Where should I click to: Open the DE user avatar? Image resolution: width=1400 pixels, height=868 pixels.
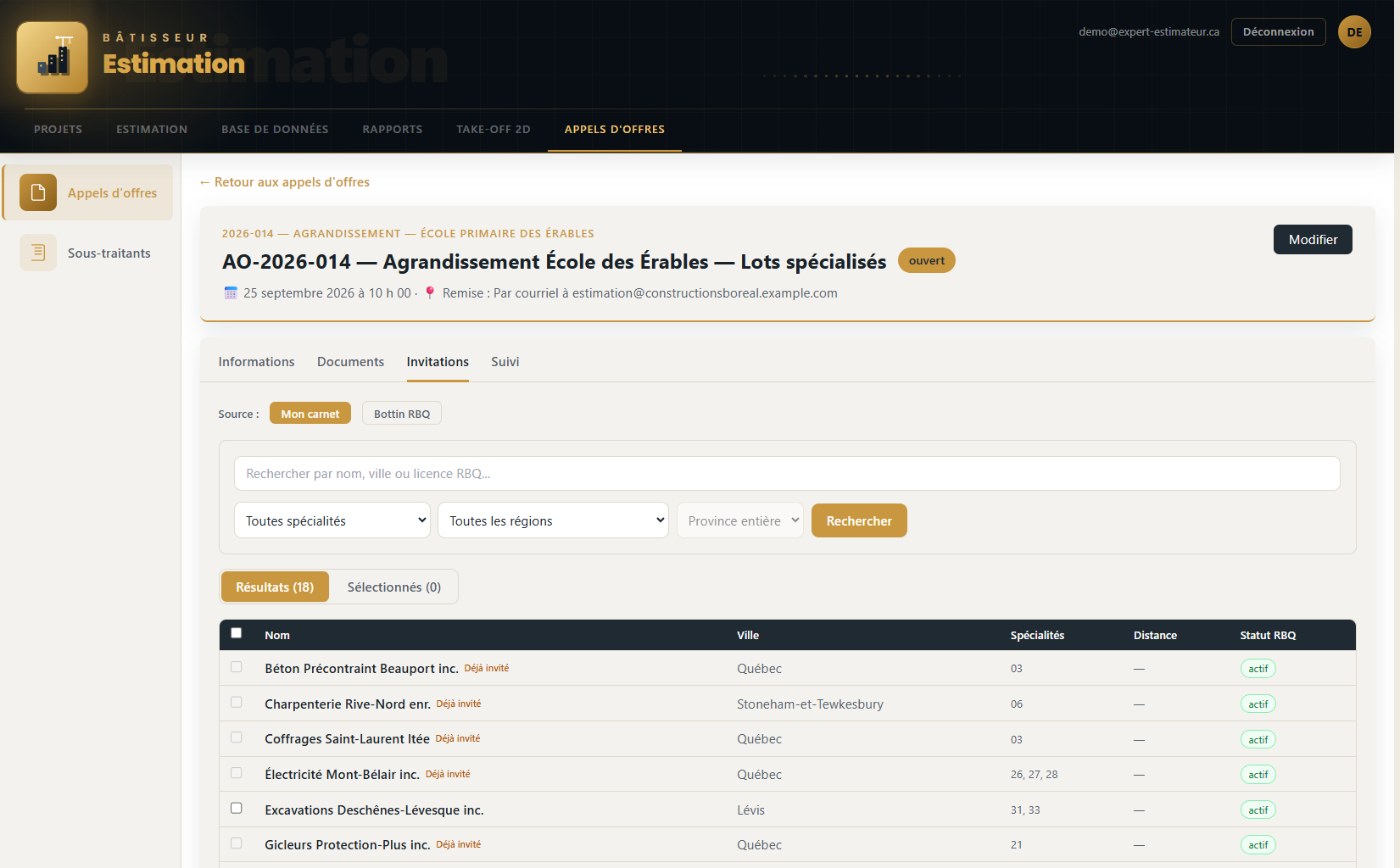(1354, 32)
